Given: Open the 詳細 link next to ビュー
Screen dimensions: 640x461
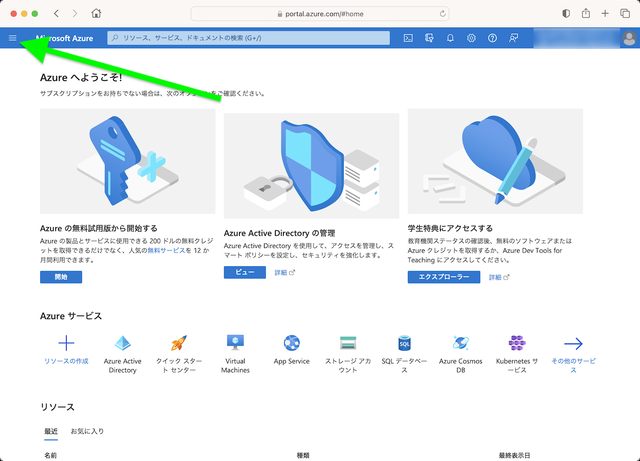Looking at the screenshot, I should pos(284,272).
